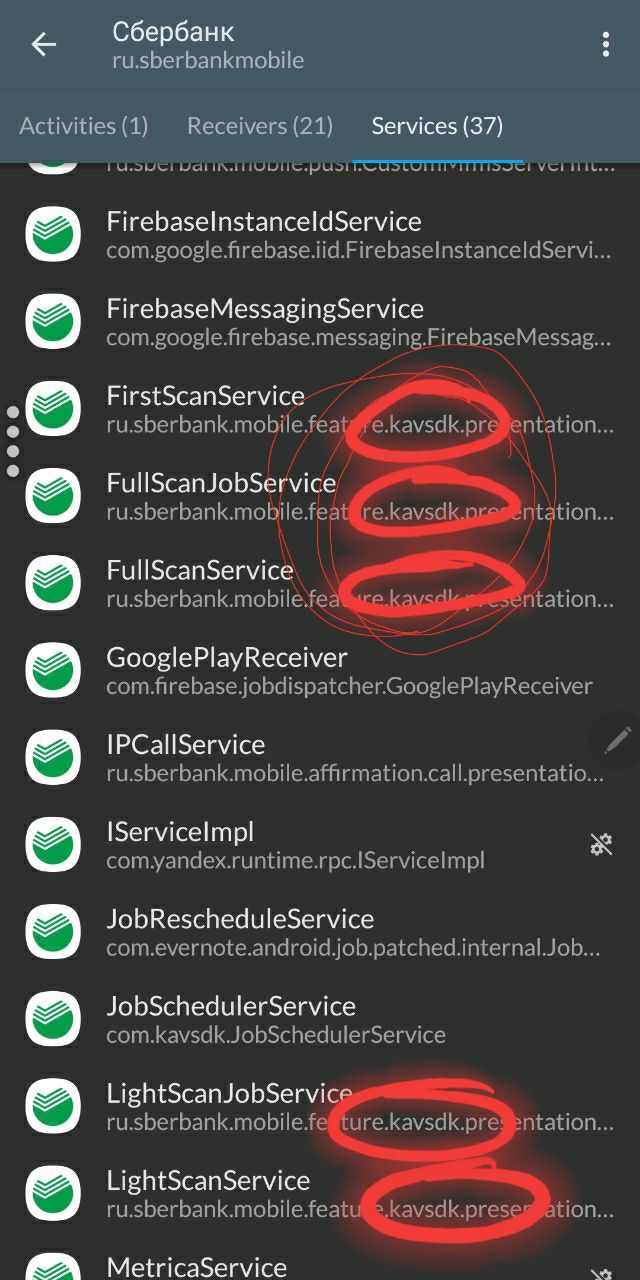The width and height of the screenshot is (640, 1280).
Task: Tap the back arrow in header
Action: (x=43, y=45)
